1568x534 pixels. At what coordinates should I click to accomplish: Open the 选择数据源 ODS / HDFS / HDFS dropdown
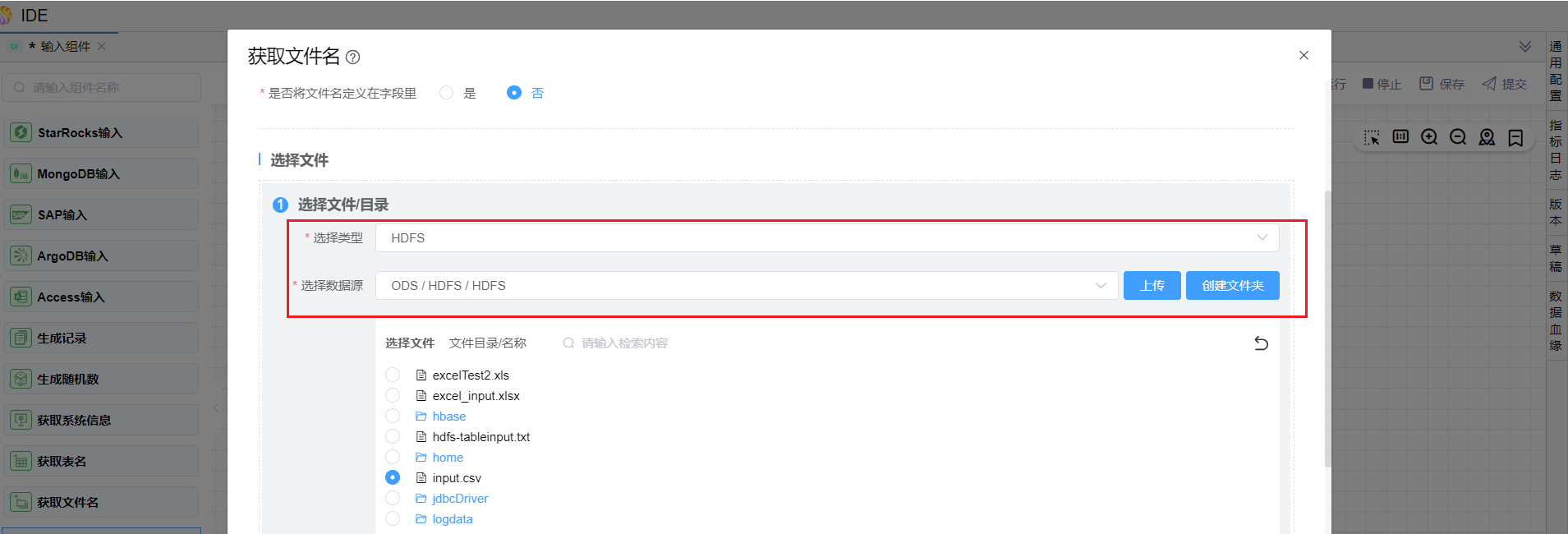(747, 285)
